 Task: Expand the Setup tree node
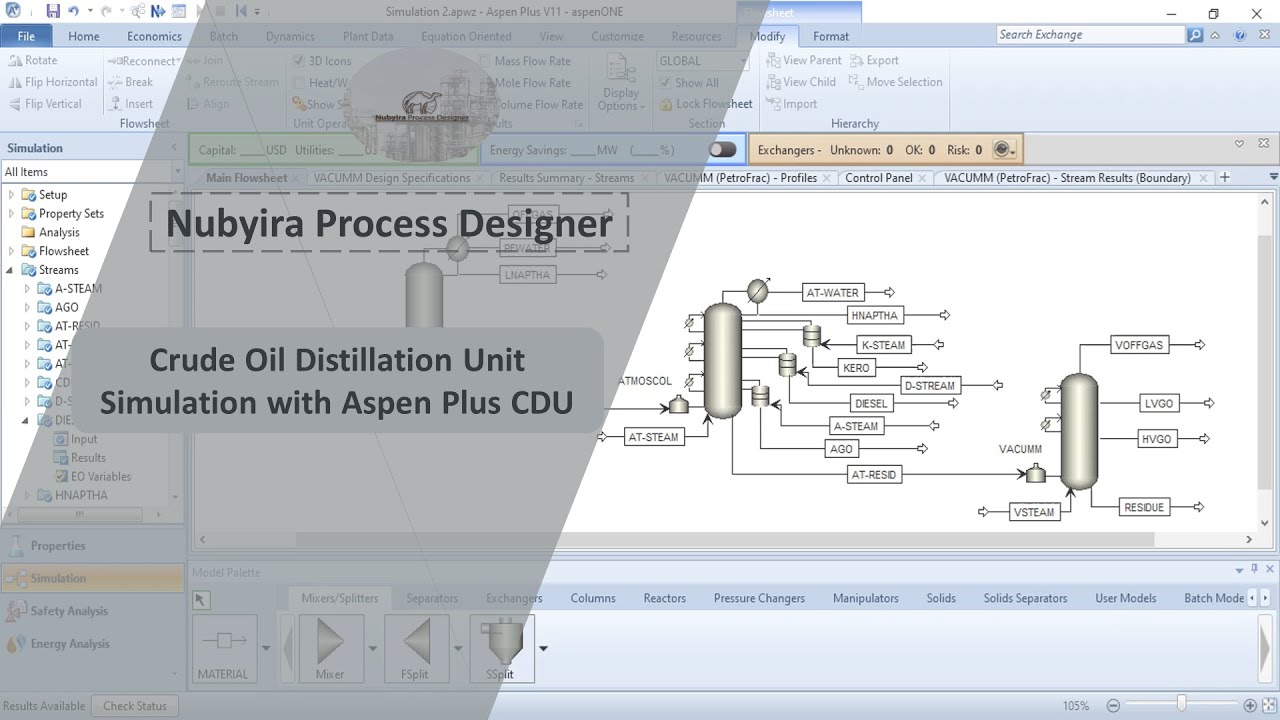click(x=12, y=195)
